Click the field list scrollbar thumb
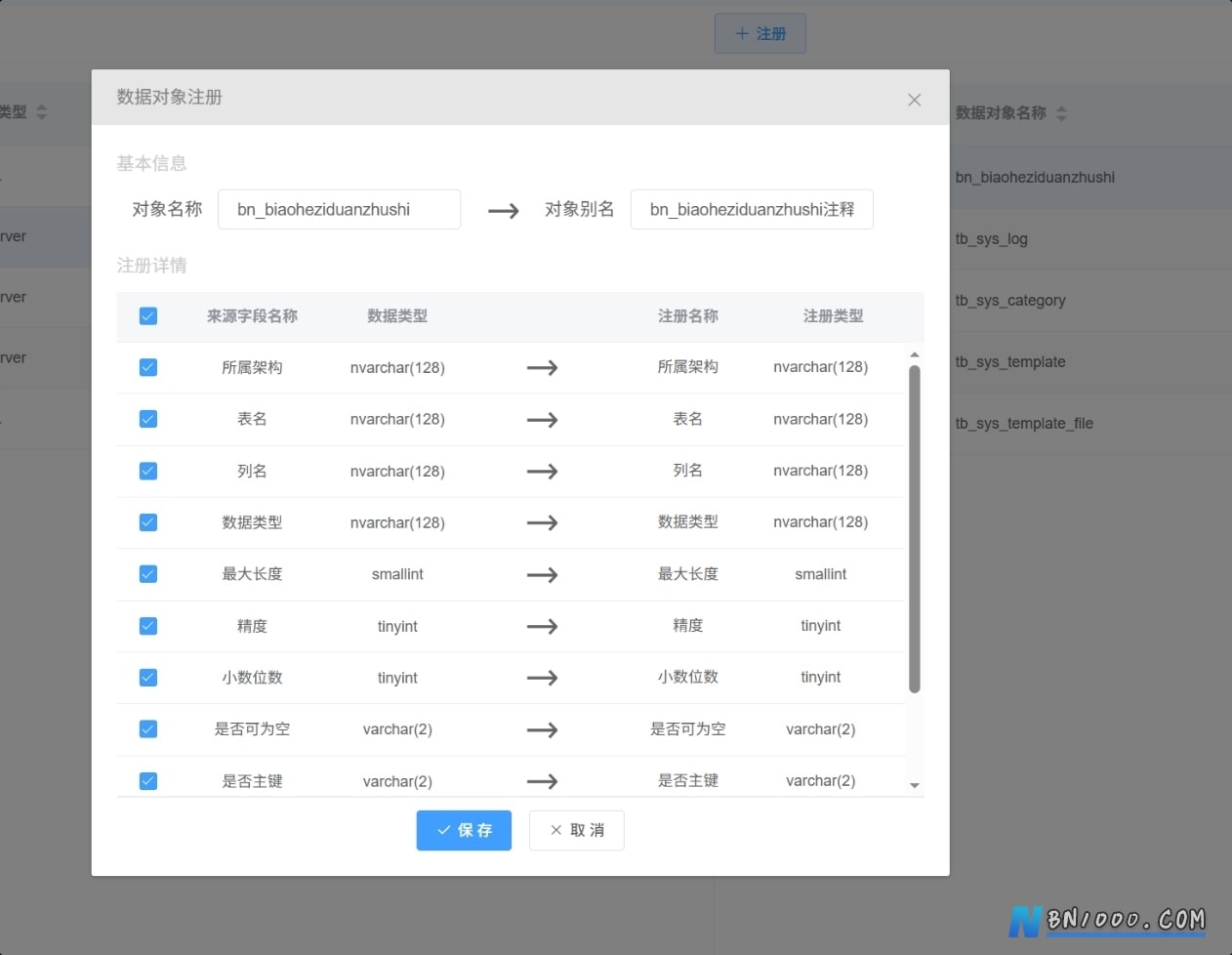1232x955 pixels. [915, 529]
